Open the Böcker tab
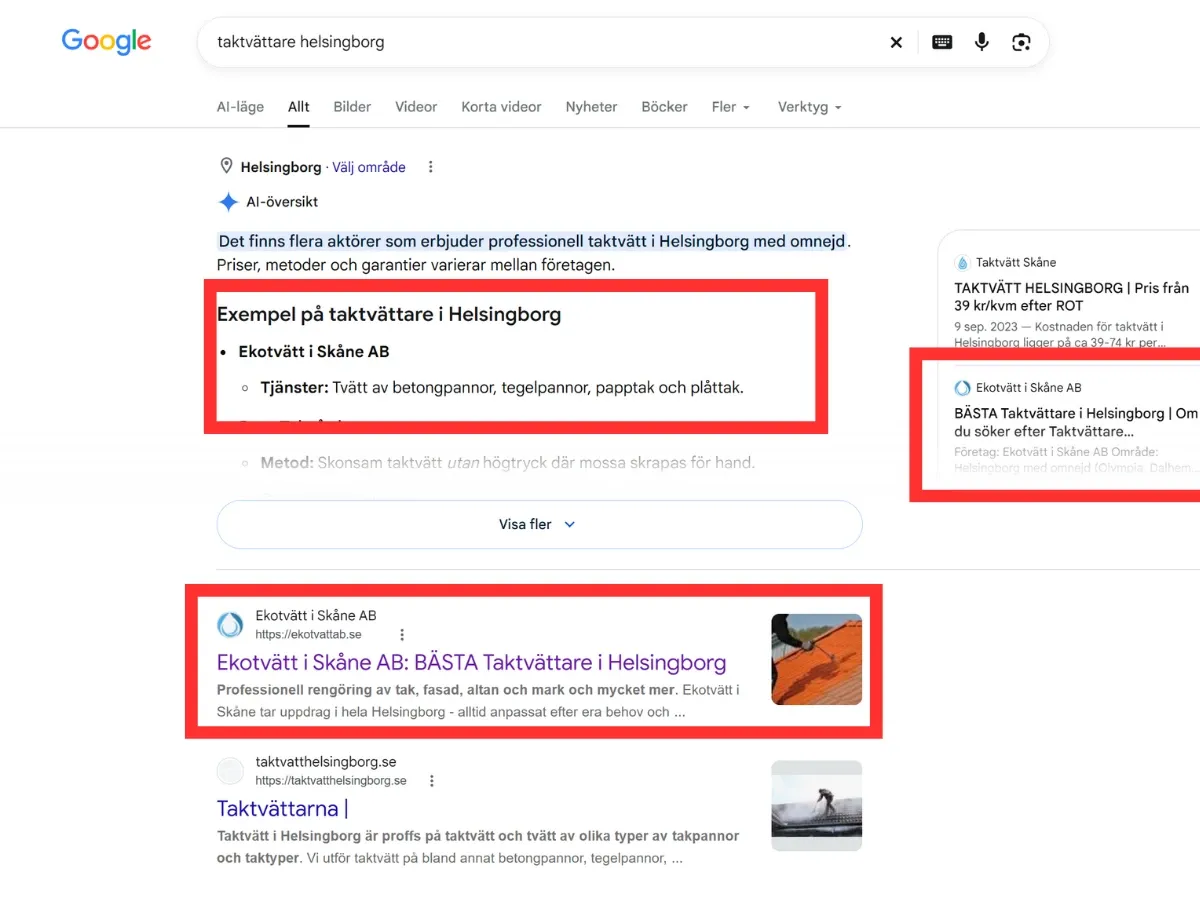The height and width of the screenshot is (900, 1200). [x=665, y=107]
